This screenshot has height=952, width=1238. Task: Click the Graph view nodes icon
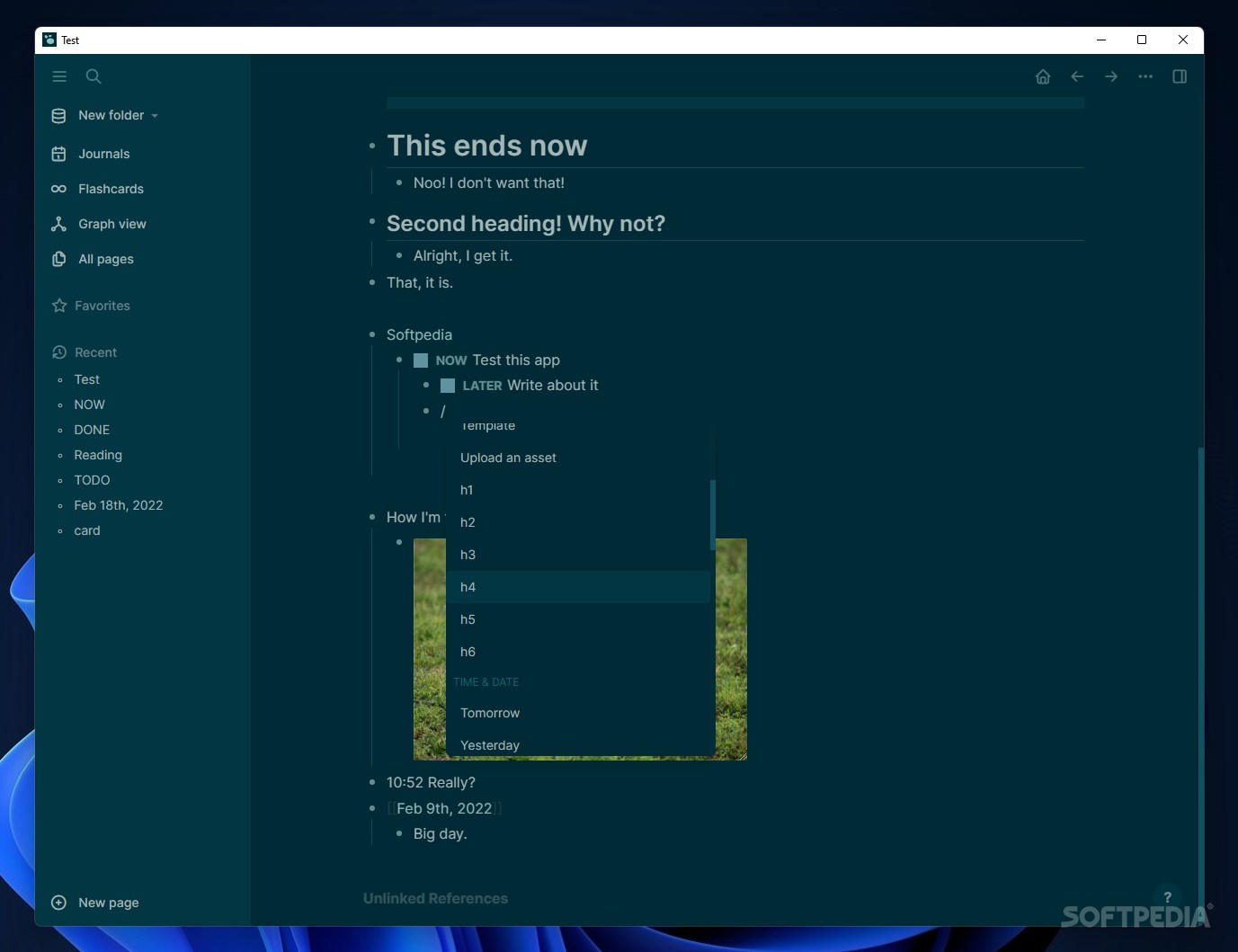pyautogui.click(x=59, y=224)
